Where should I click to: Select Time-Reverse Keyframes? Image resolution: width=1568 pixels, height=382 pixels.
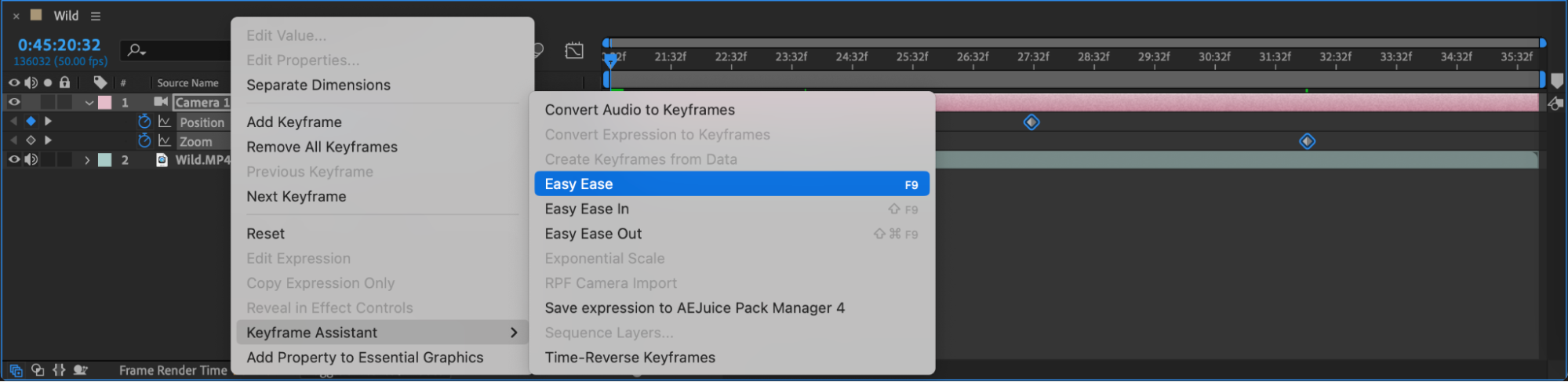click(630, 358)
